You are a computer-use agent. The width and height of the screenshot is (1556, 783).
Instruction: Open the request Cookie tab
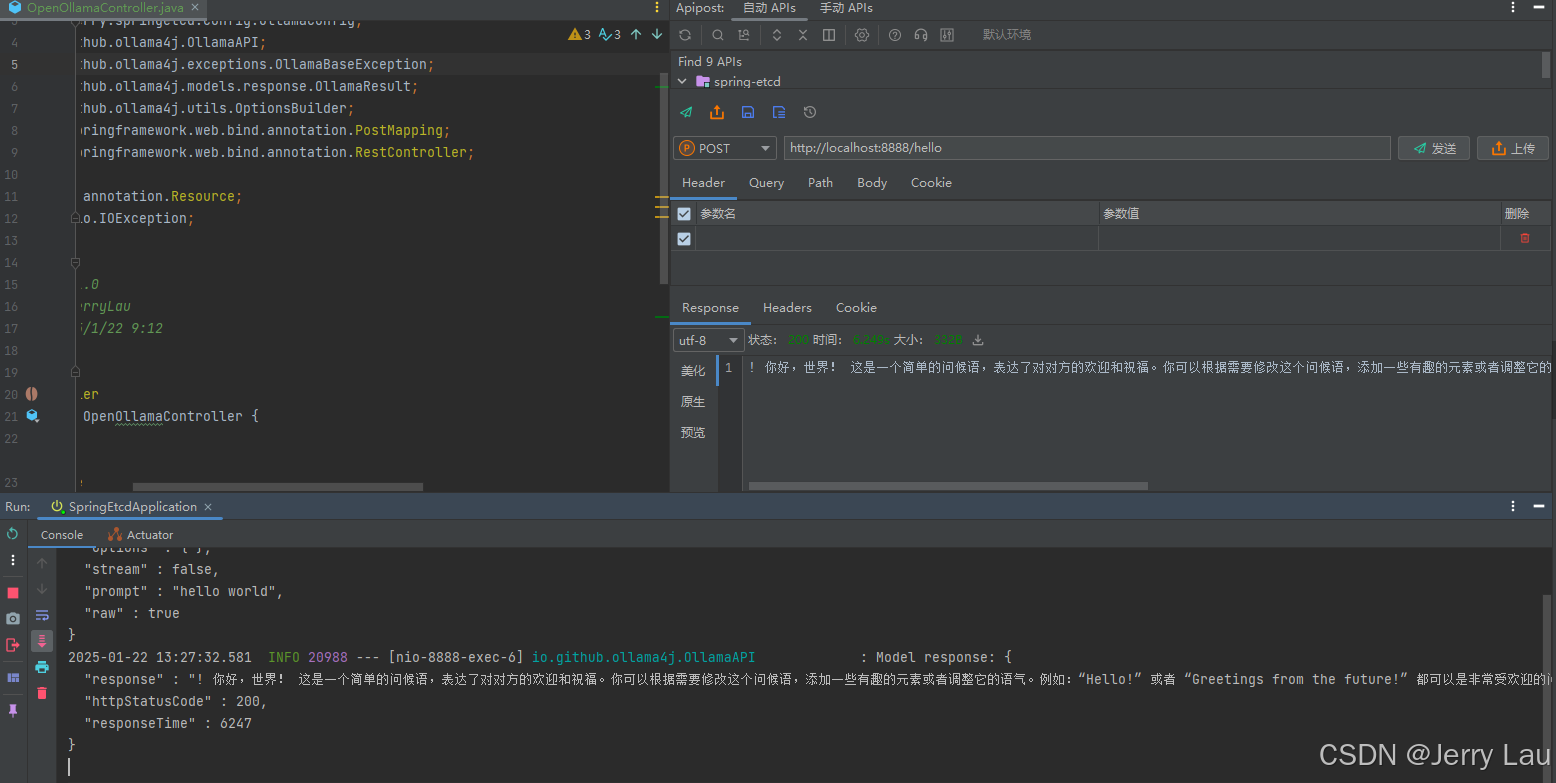pos(931,183)
